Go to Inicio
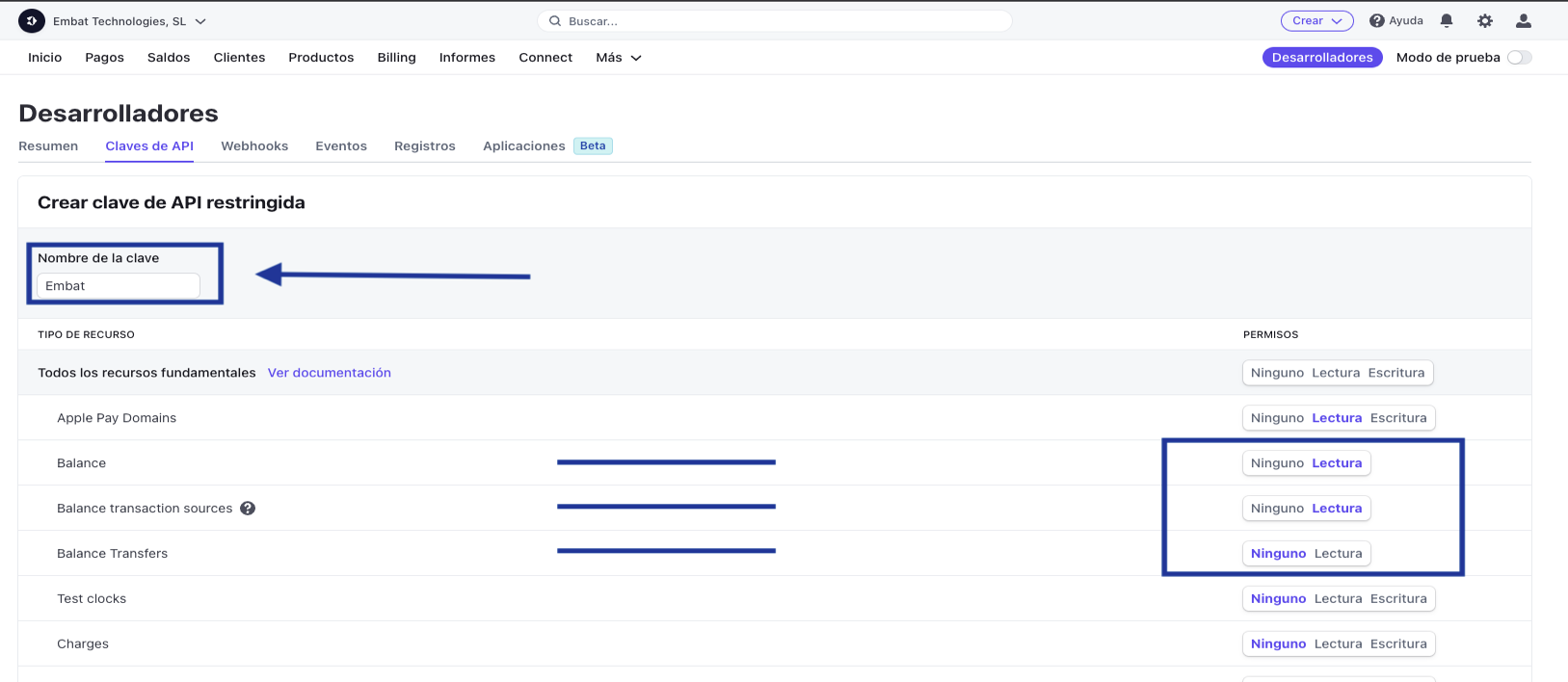 tap(45, 58)
